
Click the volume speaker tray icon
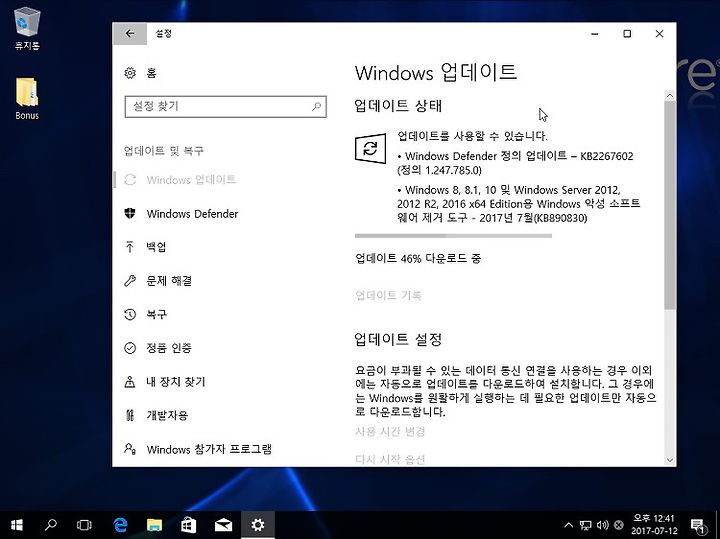(x=602, y=525)
